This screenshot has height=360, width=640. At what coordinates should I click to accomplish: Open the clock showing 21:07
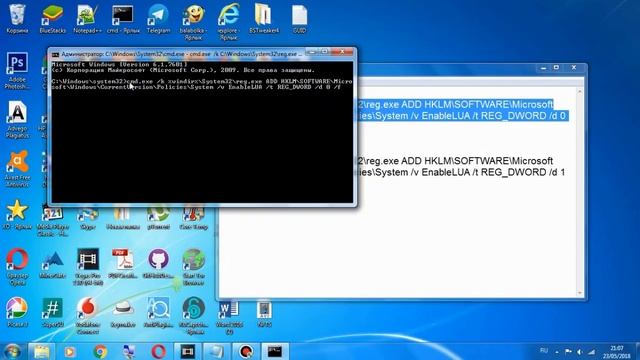(x=617, y=351)
